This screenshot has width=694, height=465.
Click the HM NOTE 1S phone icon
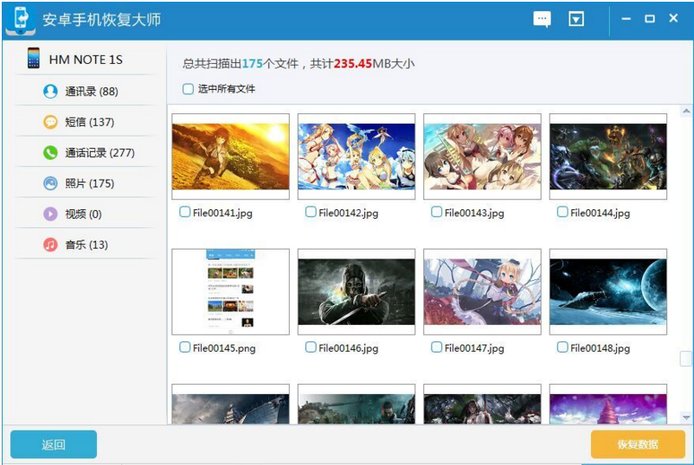33,58
